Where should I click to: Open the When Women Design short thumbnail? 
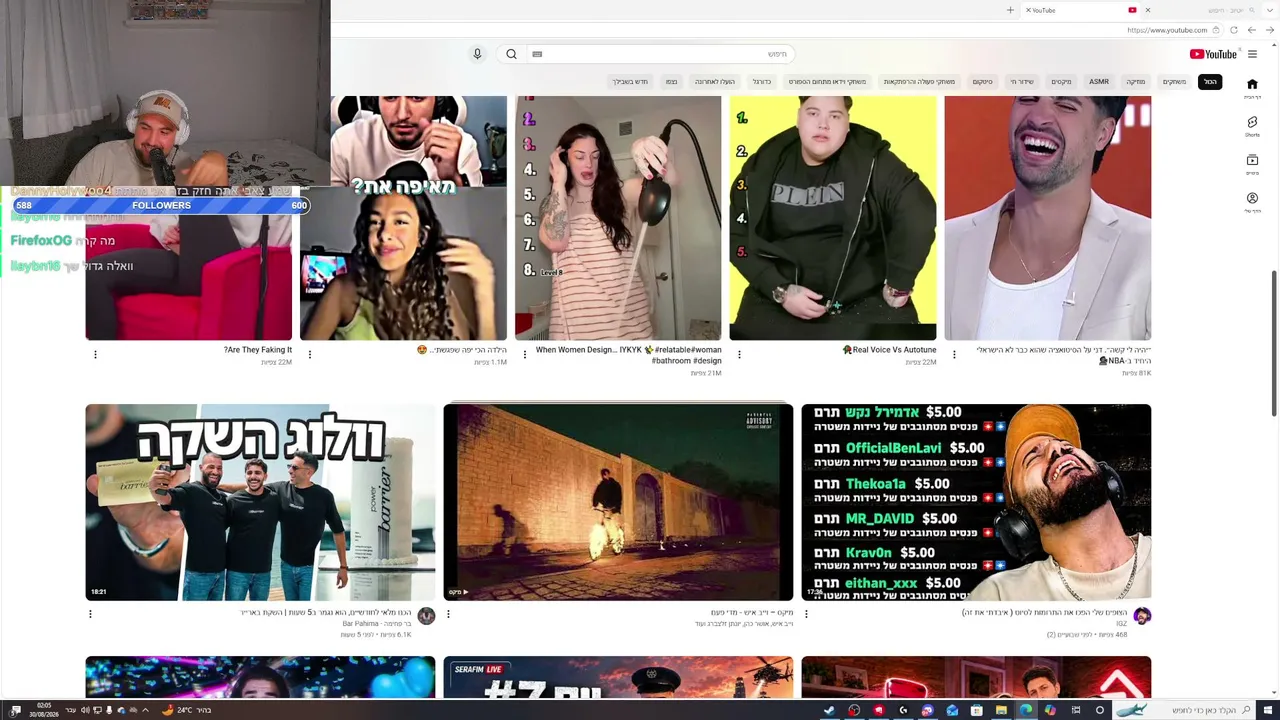click(x=618, y=218)
